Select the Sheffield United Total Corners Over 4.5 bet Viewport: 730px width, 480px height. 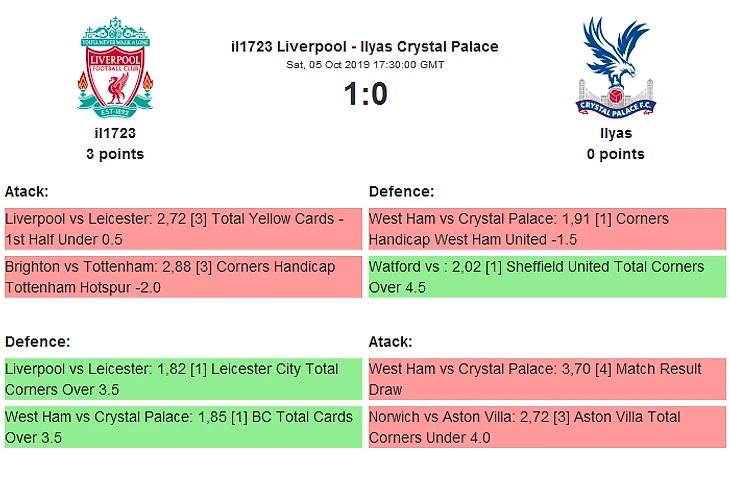click(546, 277)
